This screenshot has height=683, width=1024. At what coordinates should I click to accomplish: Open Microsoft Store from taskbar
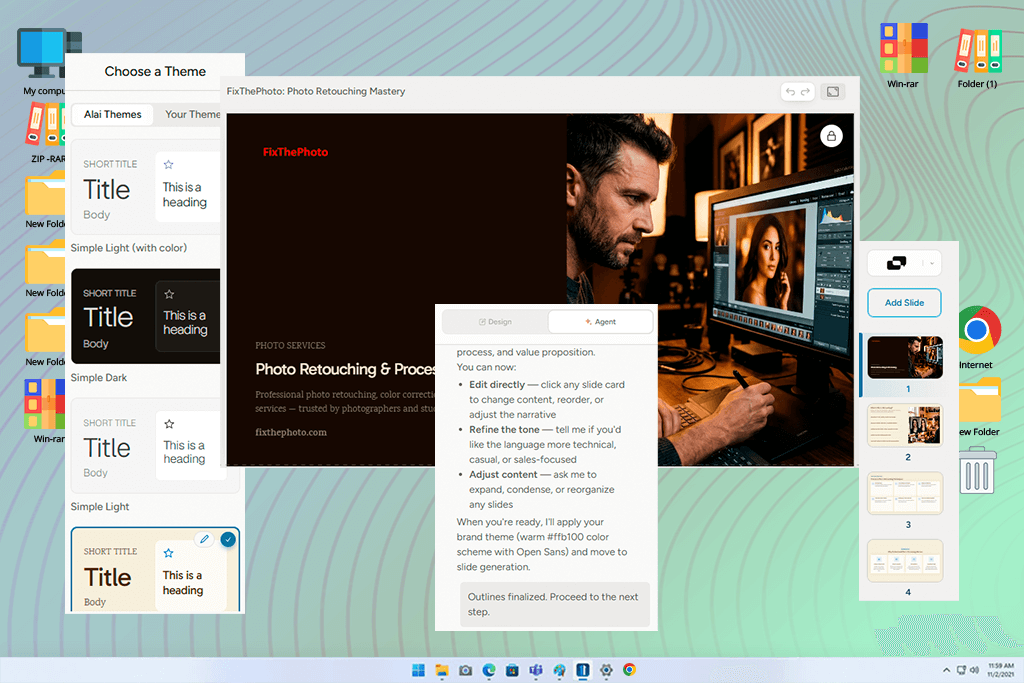512,670
